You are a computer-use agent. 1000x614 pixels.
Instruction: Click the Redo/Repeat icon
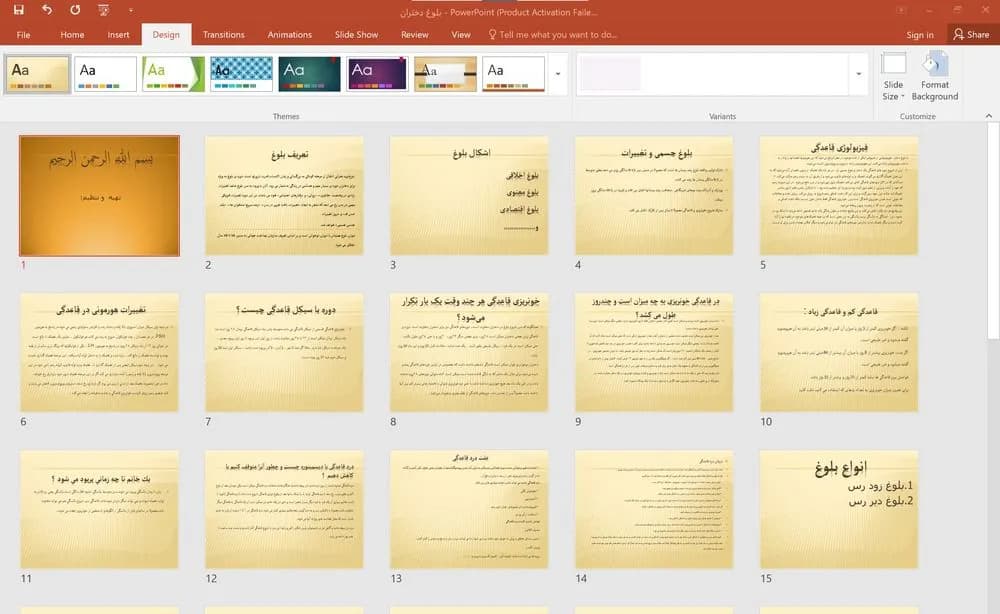pyautogui.click(x=75, y=10)
